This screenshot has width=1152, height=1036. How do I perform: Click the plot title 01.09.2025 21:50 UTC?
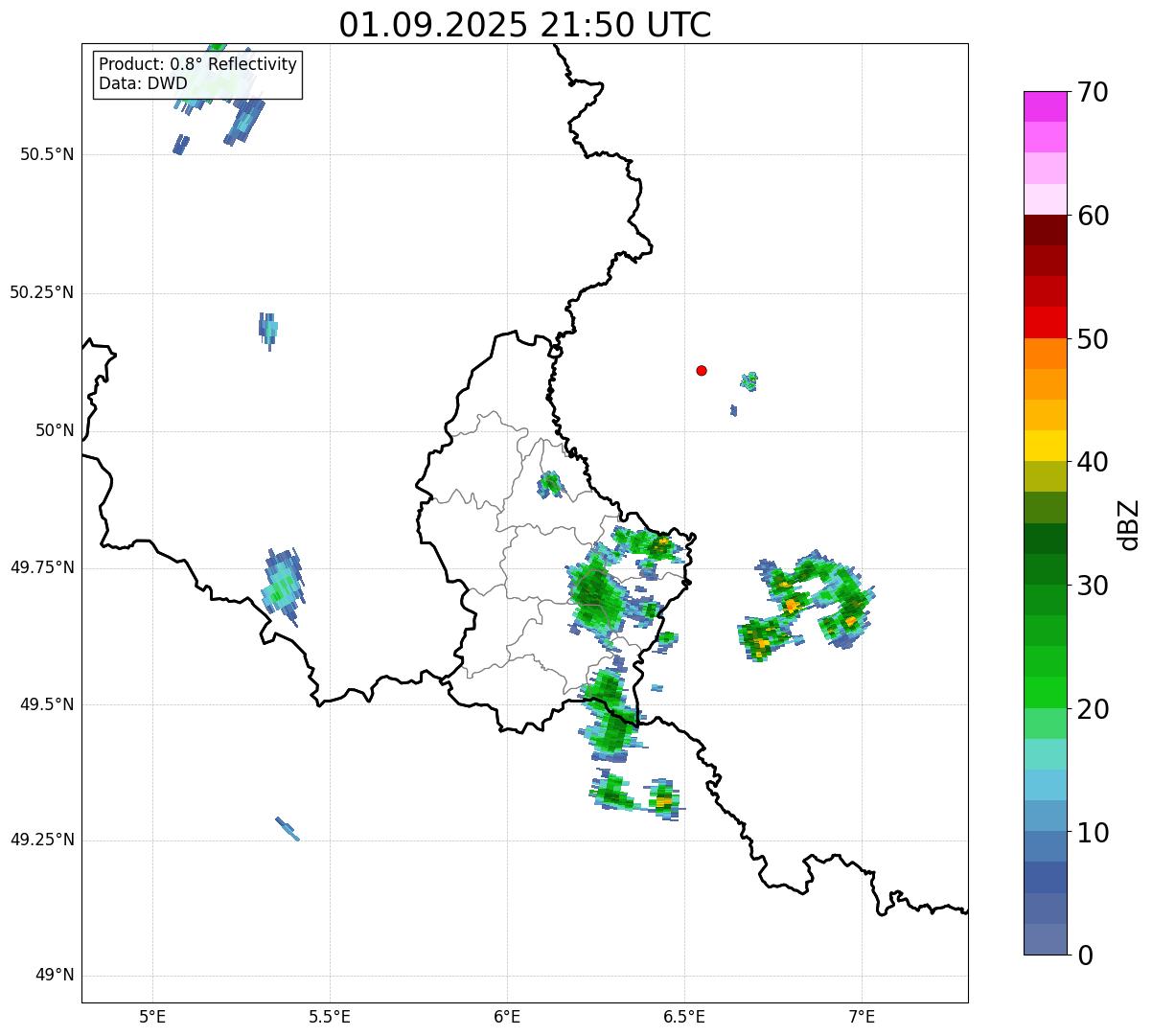click(x=525, y=25)
